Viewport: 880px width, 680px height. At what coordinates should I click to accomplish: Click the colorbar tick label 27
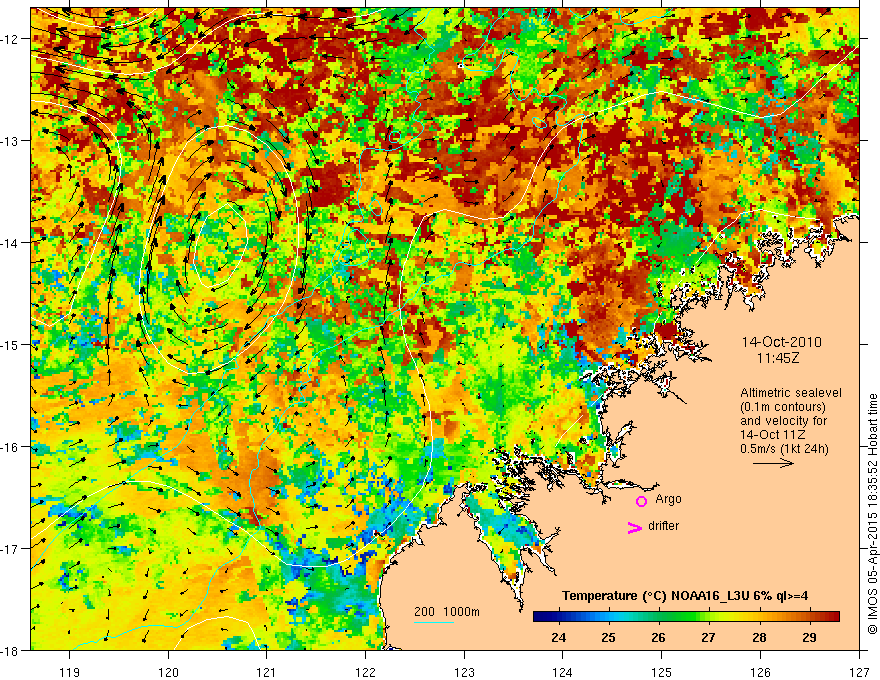[708, 637]
